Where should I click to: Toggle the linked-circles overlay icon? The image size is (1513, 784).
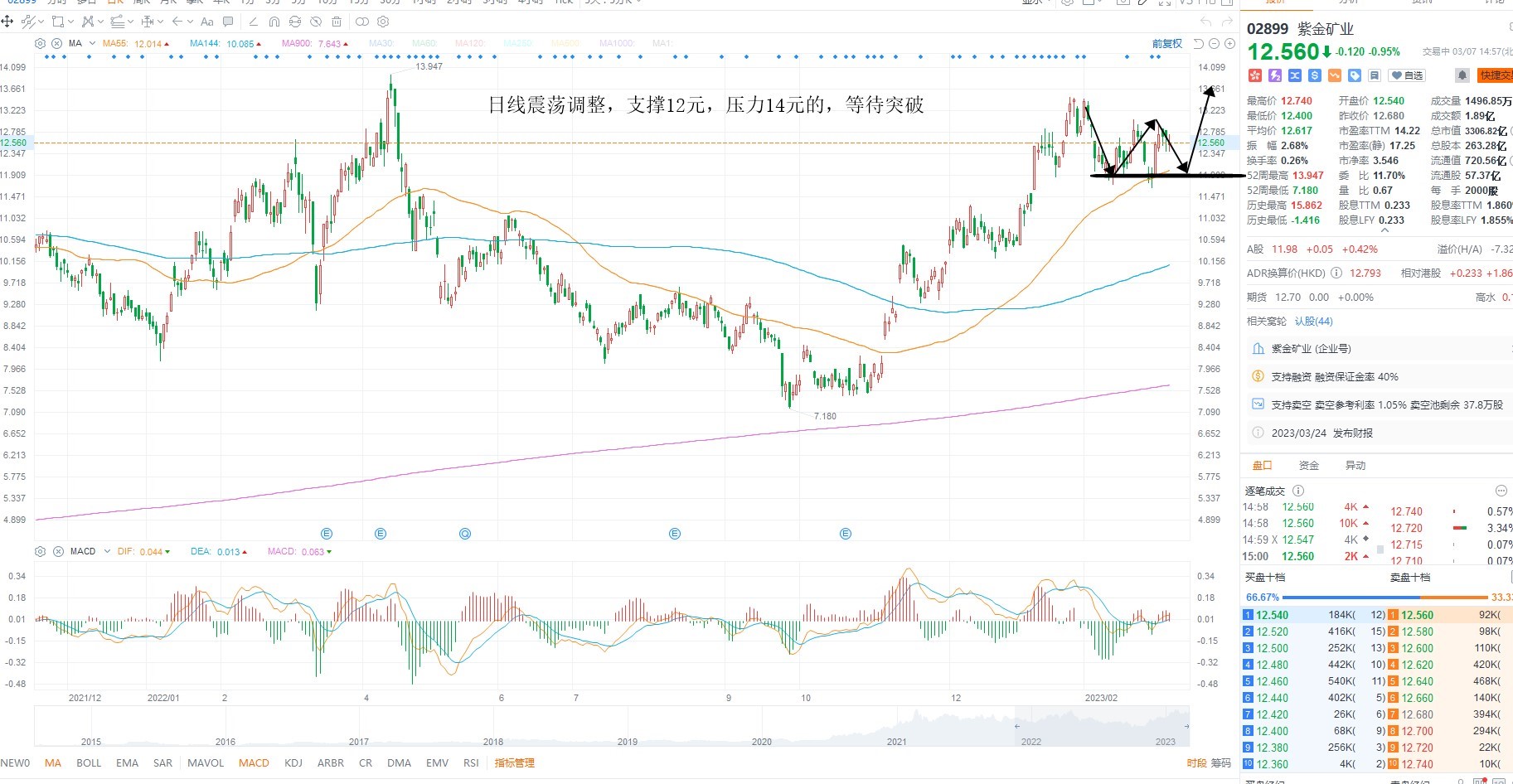(x=361, y=22)
